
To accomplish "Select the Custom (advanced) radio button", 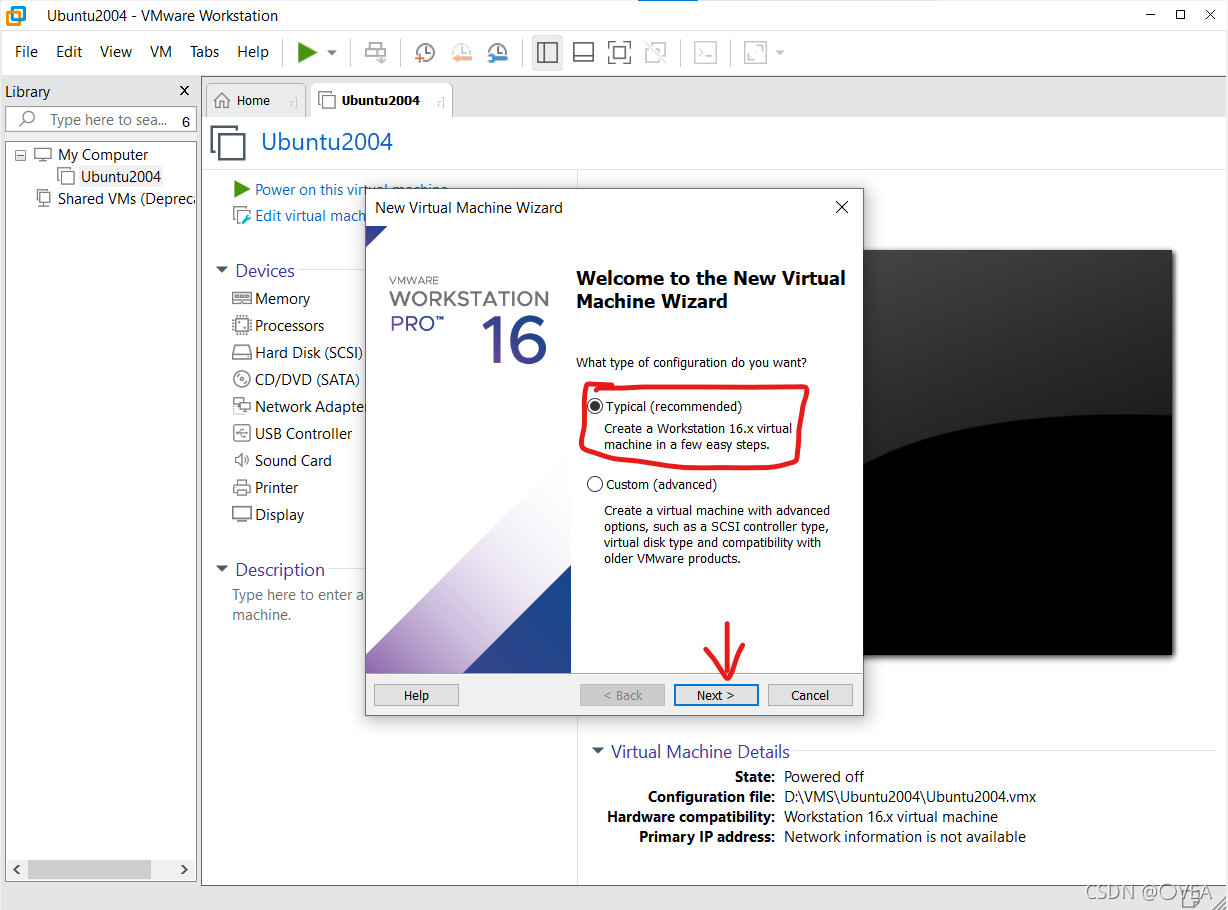I will pyautogui.click(x=596, y=485).
